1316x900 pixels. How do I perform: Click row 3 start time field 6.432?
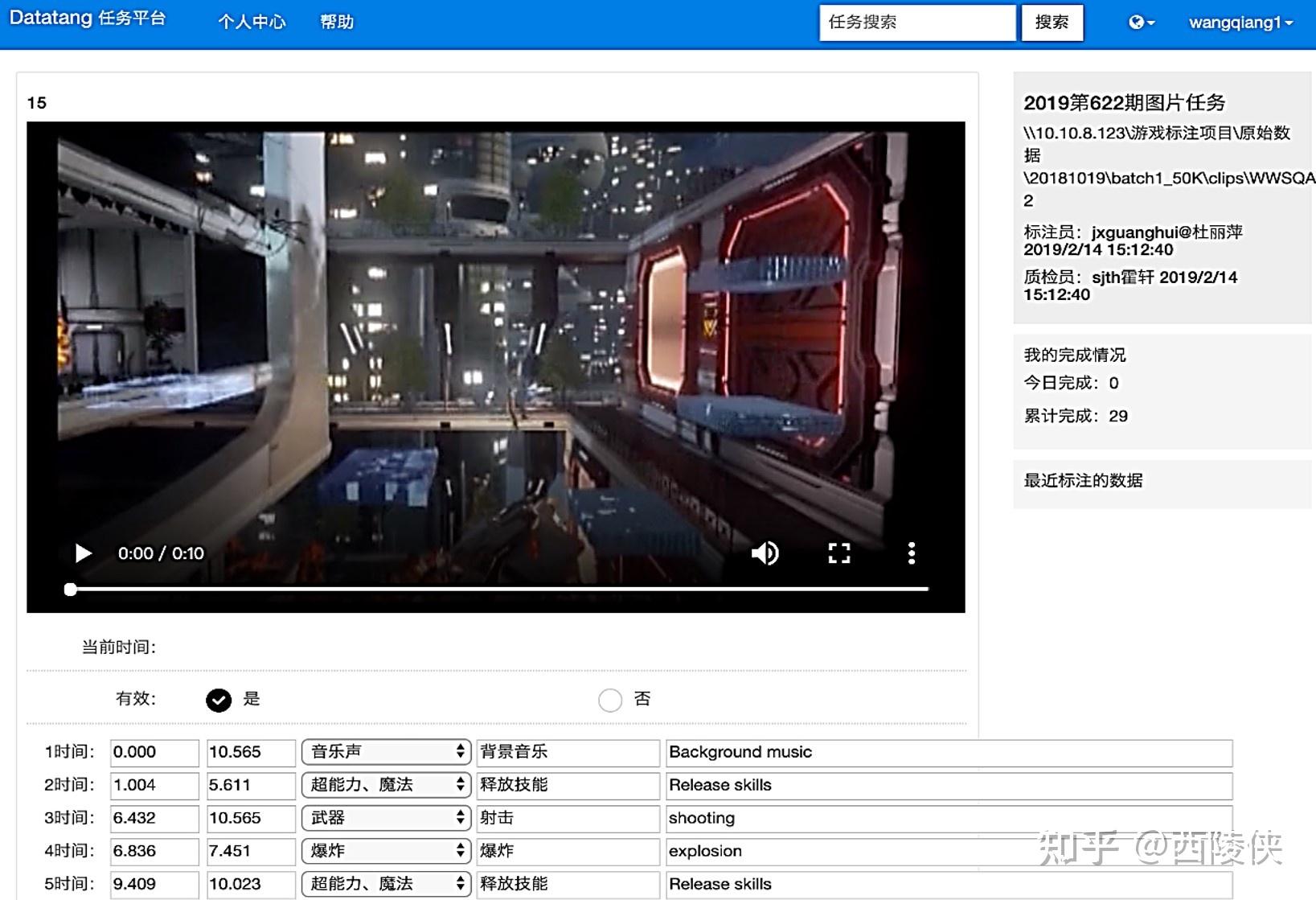coord(154,819)
